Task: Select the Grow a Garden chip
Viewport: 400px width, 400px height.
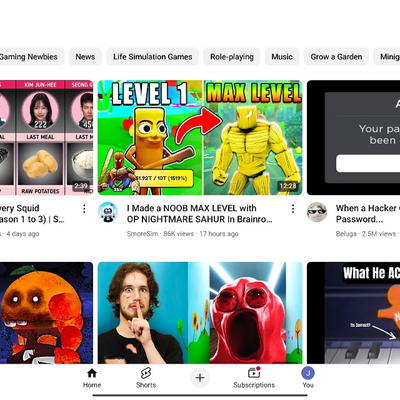Action: (336, 57)
